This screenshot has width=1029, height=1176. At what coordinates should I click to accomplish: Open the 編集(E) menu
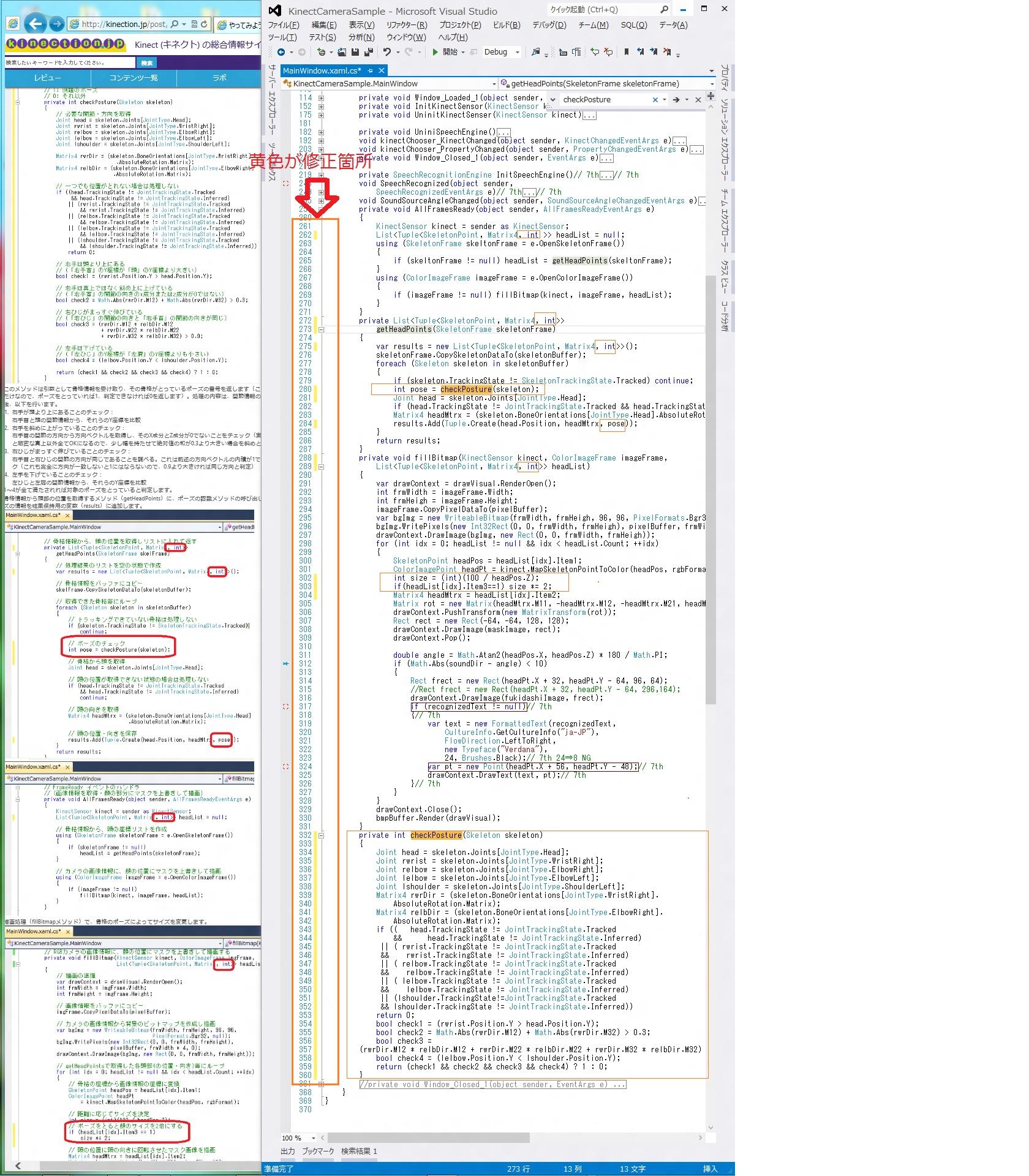pyautogui.click(x=324, y=25)
